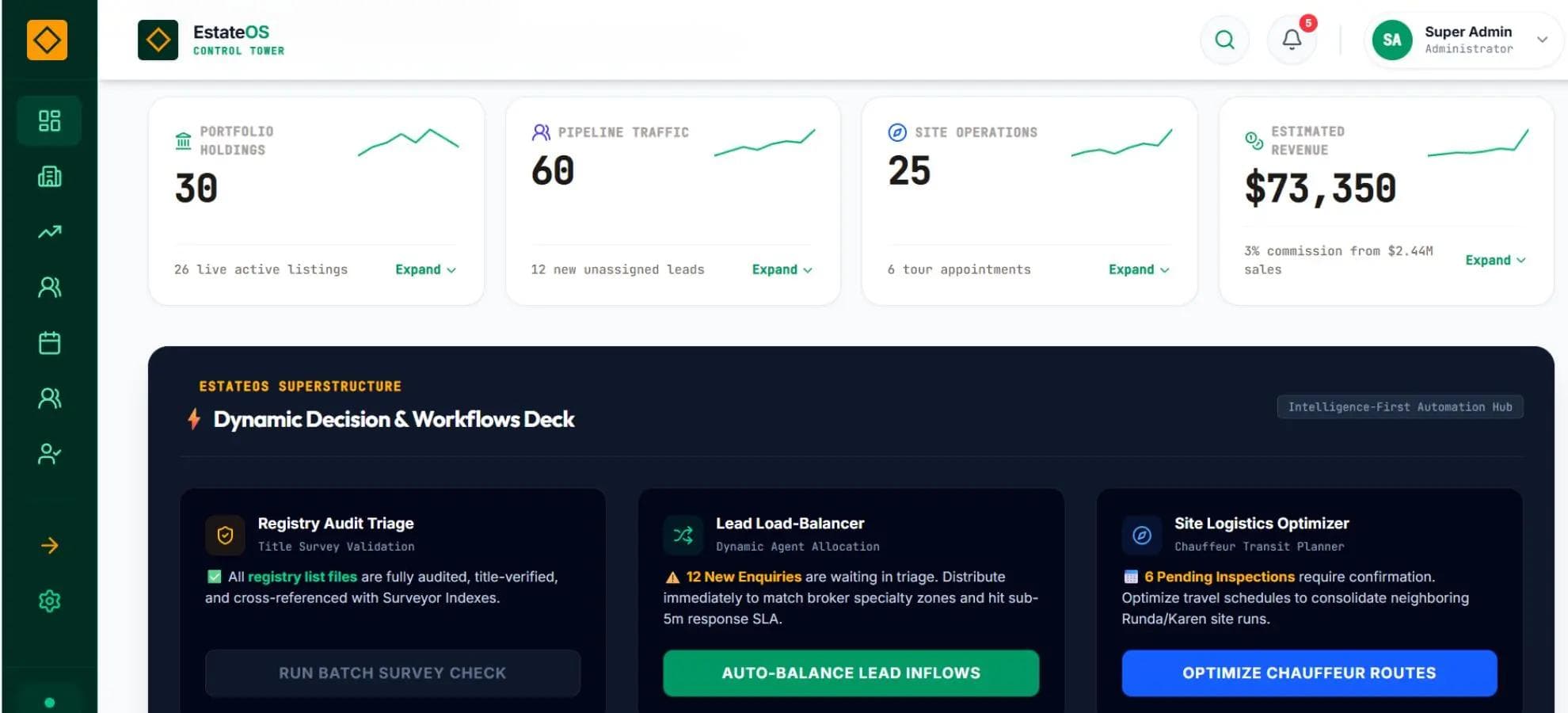
Task: Click the 3% commission from $2.44M sales text
Action: [x=1338, y=260]
